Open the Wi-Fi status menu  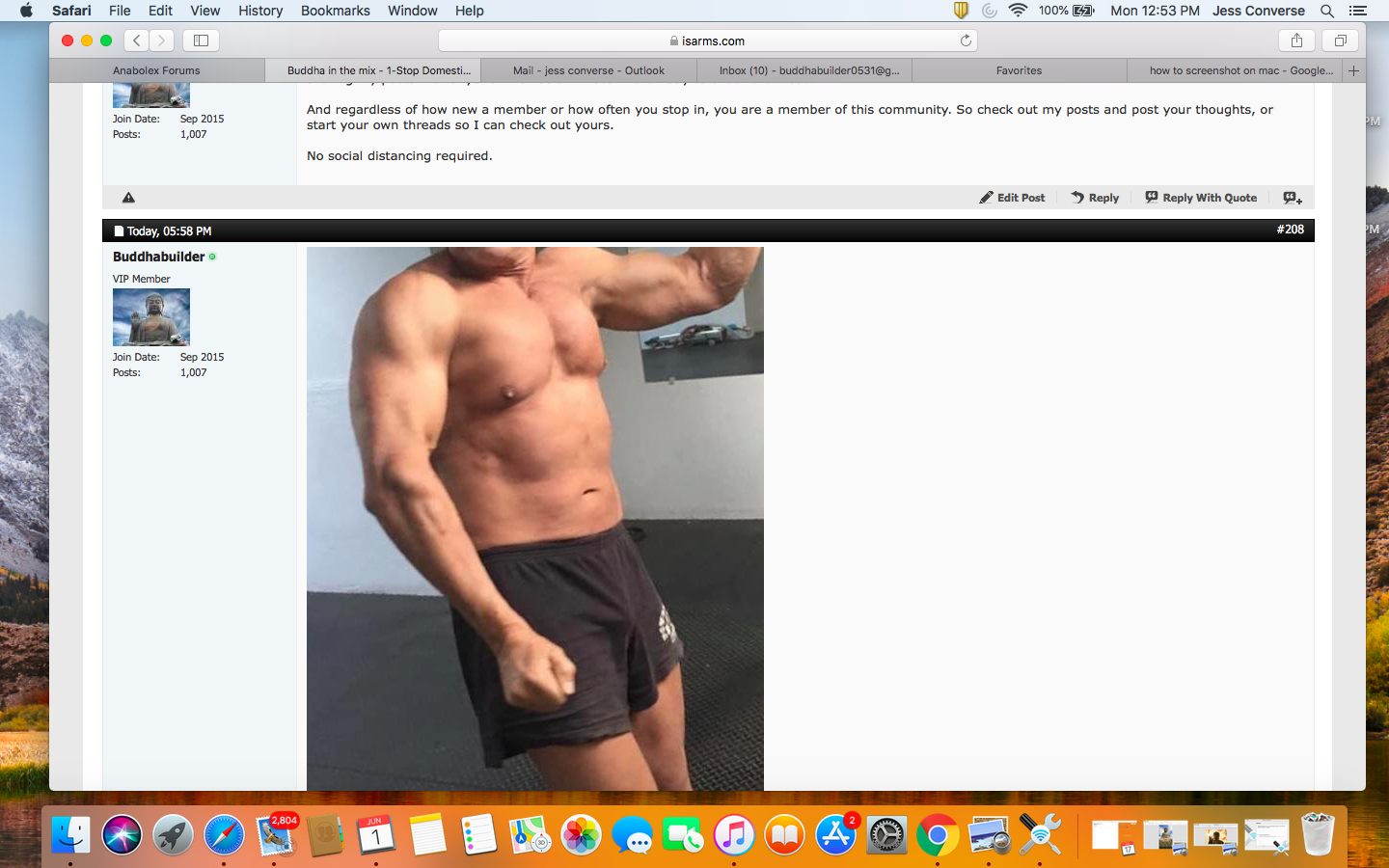tap(1018, 11)
